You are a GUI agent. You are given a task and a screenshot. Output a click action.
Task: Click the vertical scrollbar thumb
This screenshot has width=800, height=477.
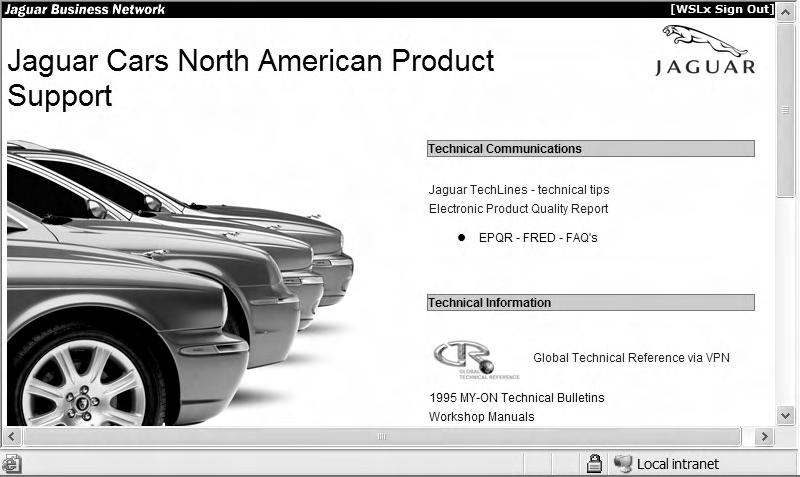tap(786, 109)
